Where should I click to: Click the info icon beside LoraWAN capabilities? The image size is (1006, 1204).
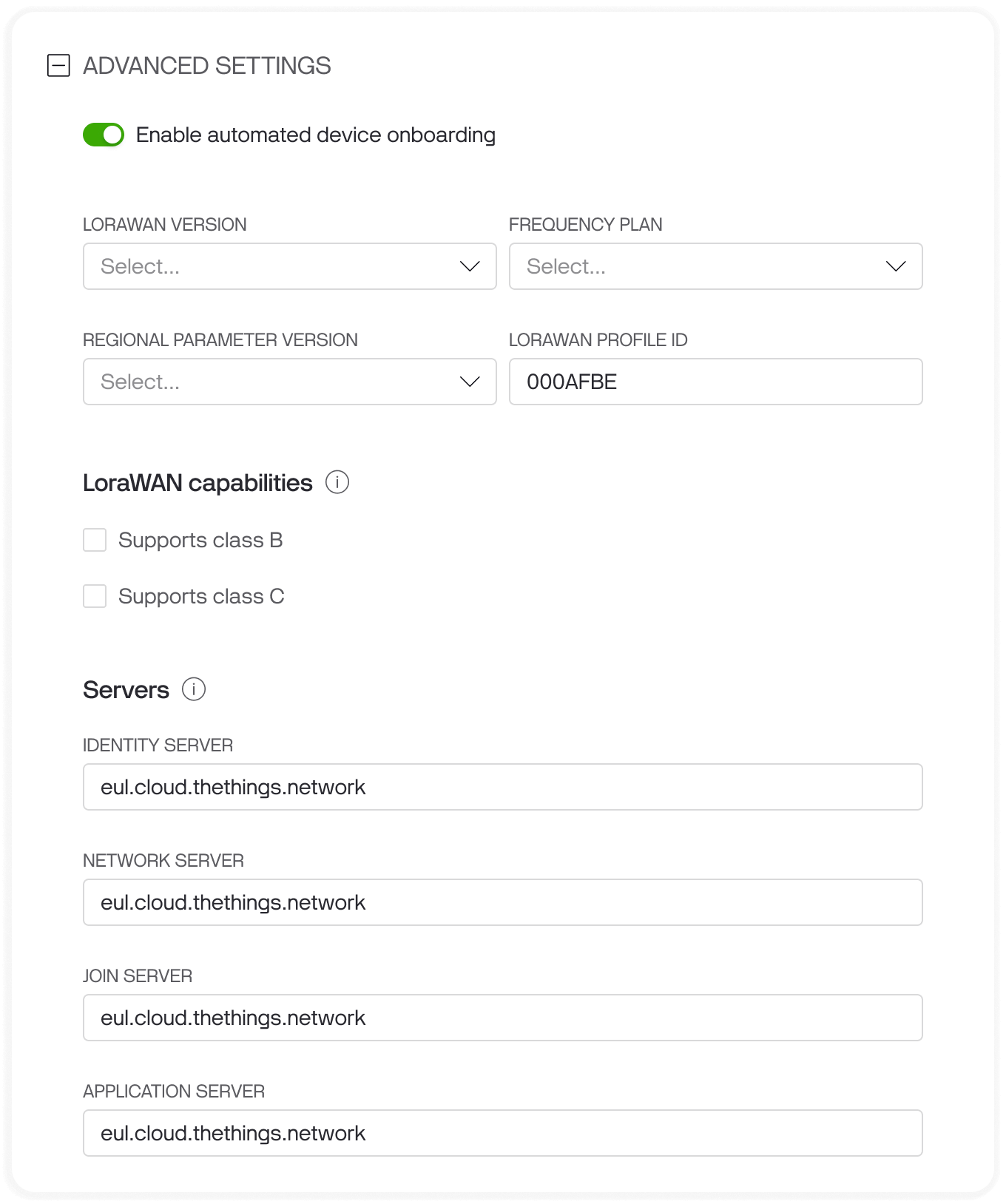(339, 483)
